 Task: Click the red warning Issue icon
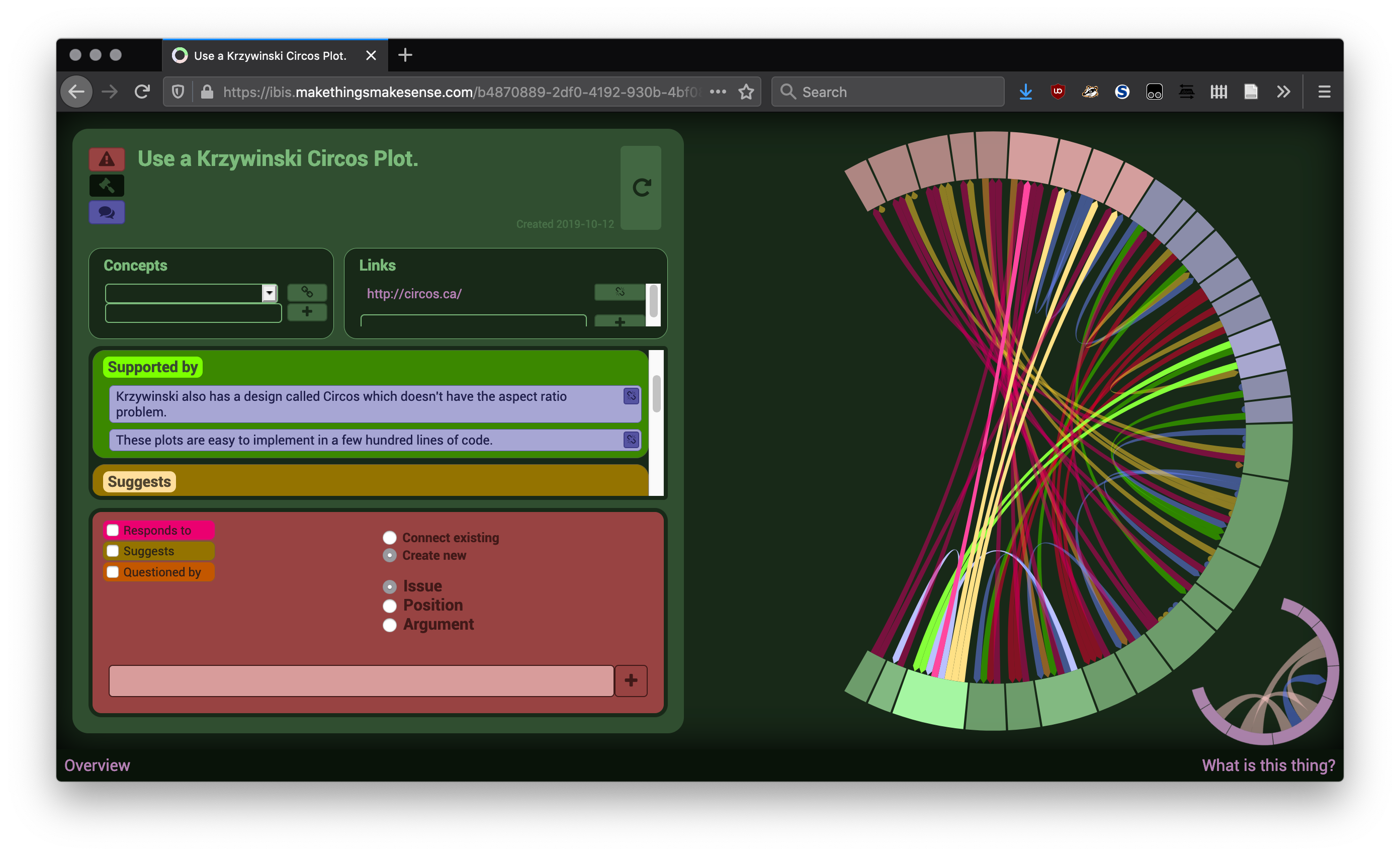point(106,159)
